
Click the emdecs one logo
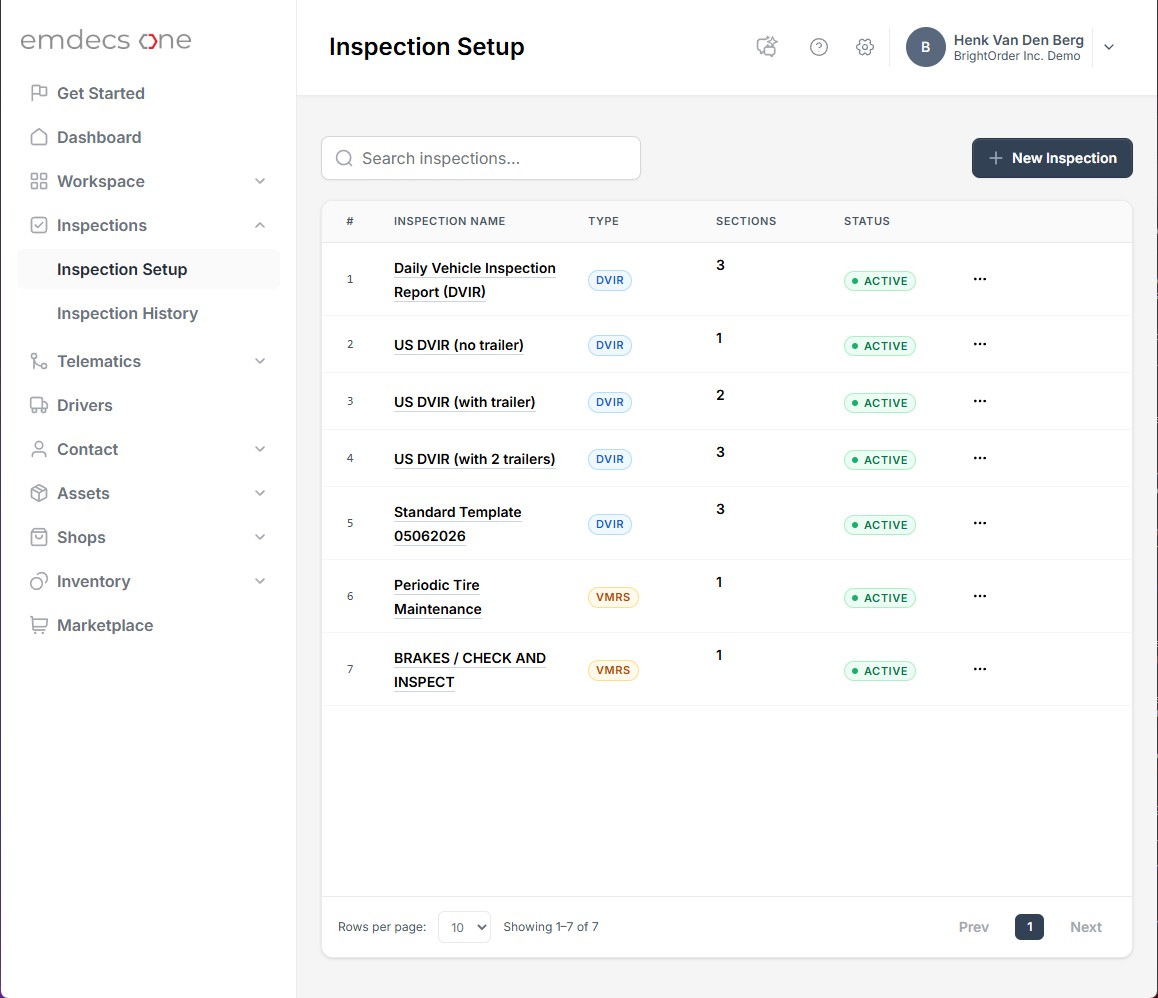pos(106,40)
